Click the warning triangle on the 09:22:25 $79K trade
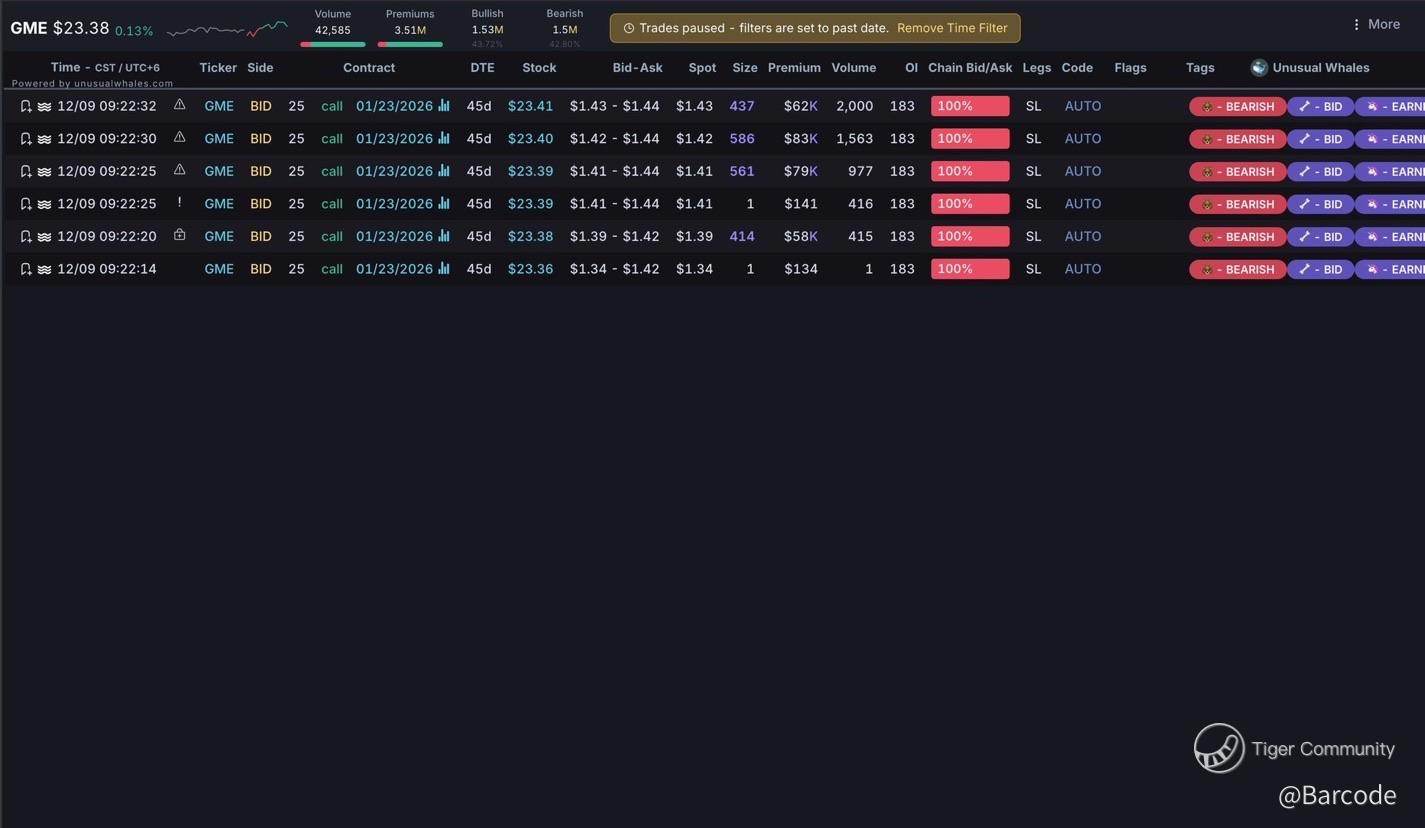Image resolution: width=1425 pixels, height=828 pixels. click(180, 170)
